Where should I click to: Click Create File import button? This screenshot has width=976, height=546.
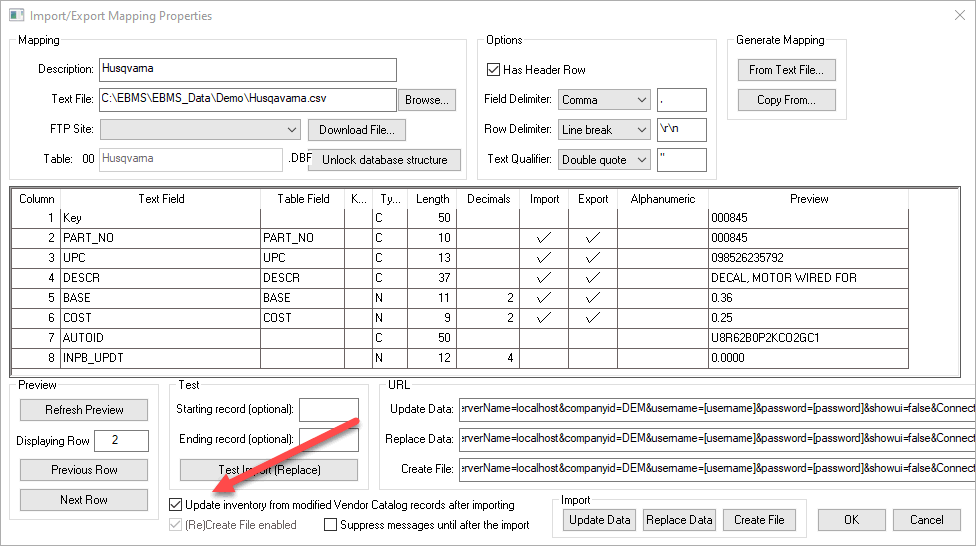click(x=759, y=520)
